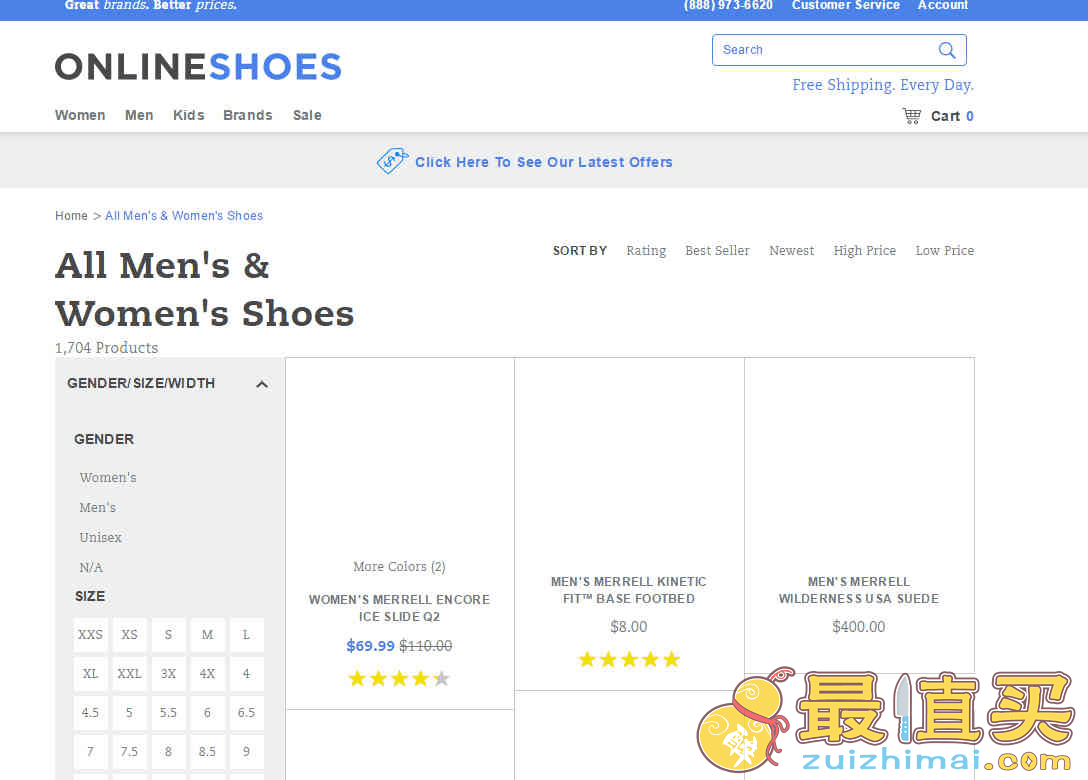Image resolution: width=1088 pixels, height=780 pixels.
Task: Click Here To See Our Latest Offers
Action: (x=543, y=162)
